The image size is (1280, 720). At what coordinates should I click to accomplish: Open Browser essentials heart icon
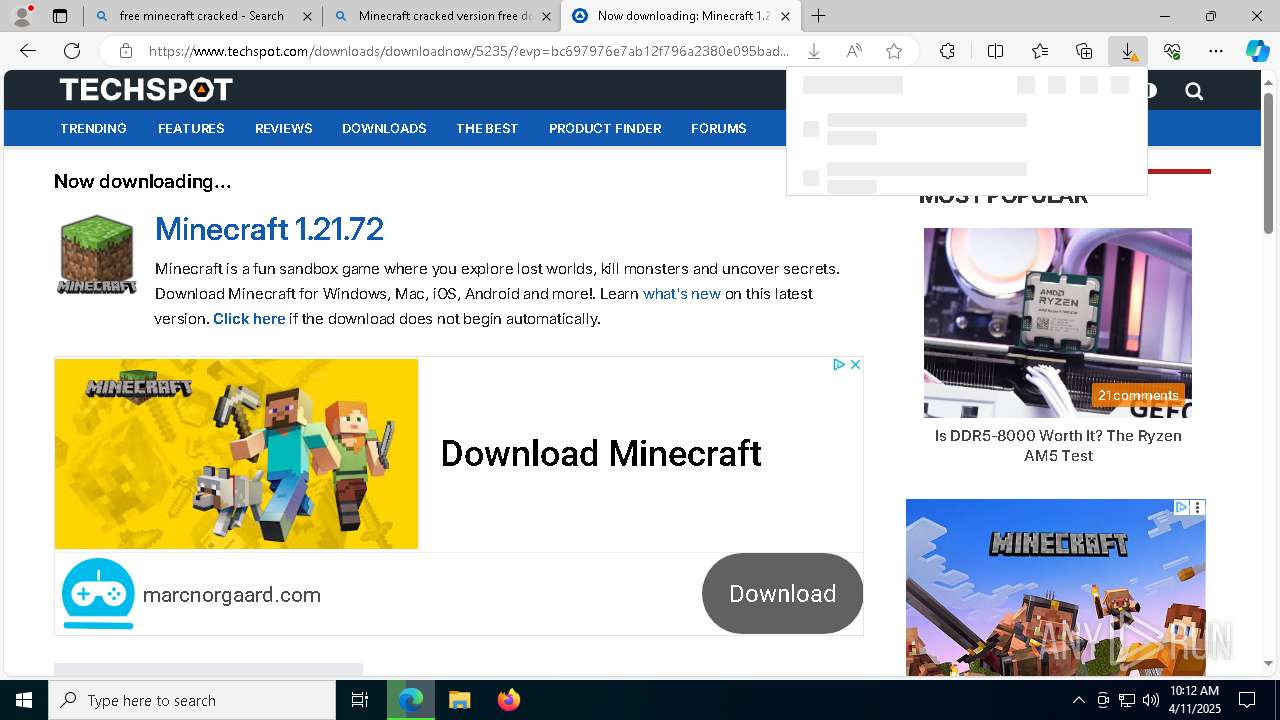(x=1172, y=51)
